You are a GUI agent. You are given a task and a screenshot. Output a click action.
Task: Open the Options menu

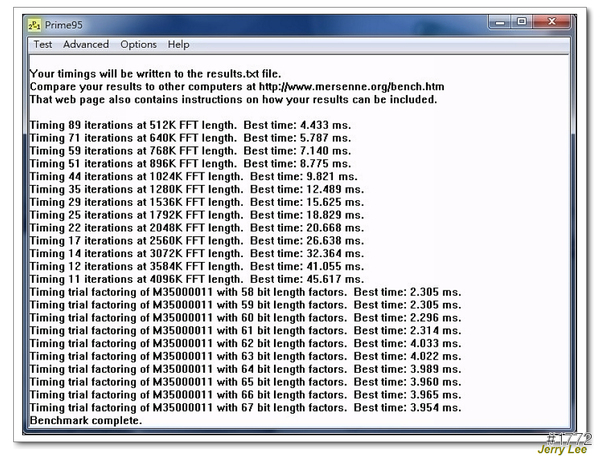[x=138, y=45]
